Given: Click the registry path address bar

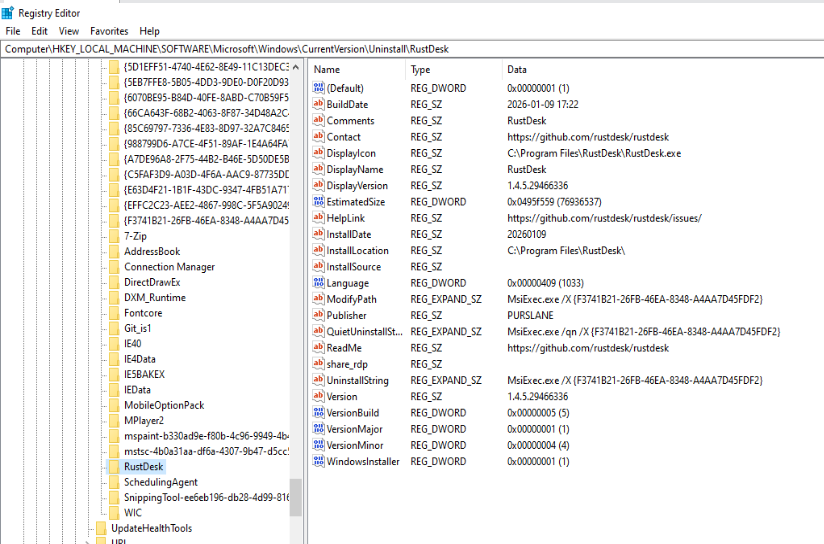Looking at the screenshot, I should coord(412,49).
